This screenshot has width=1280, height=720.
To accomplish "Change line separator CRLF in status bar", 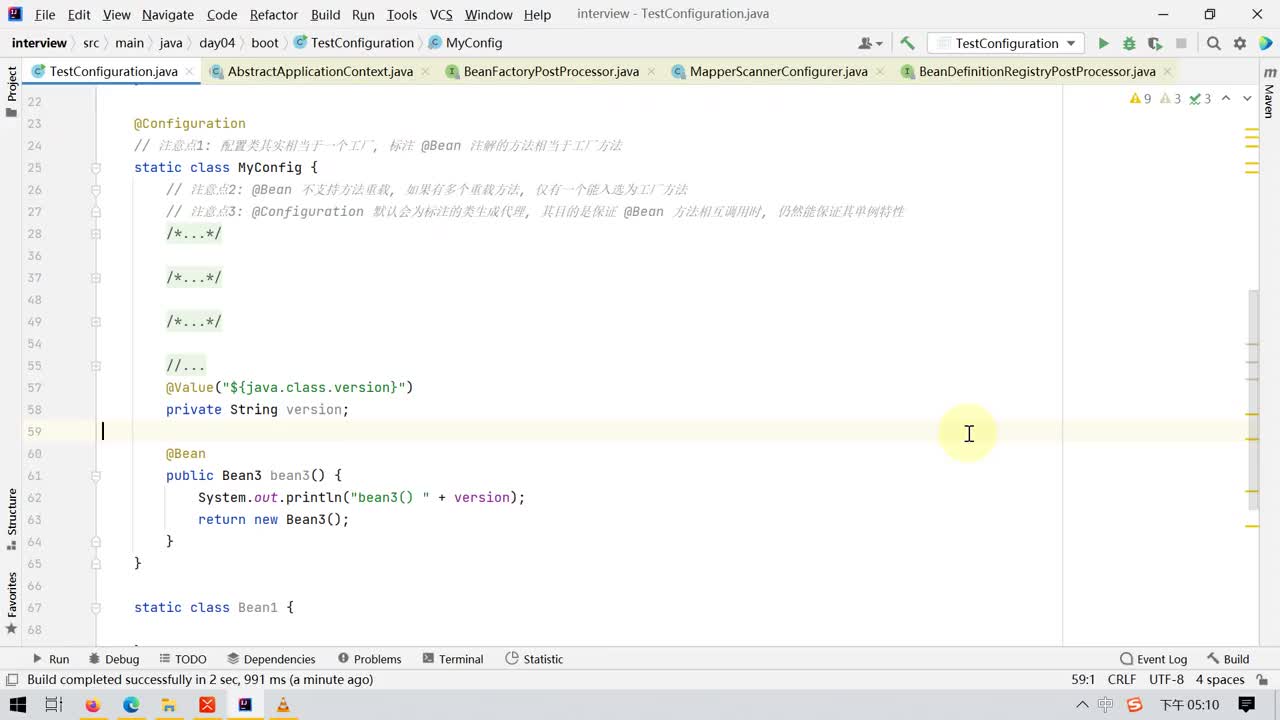I will pos(1122,680).
